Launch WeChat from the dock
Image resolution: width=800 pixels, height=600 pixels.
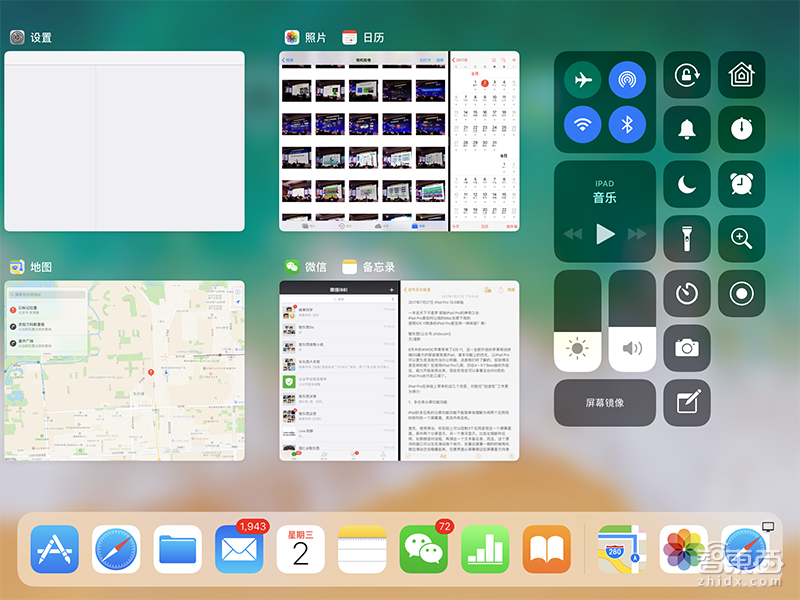(424, 549)
